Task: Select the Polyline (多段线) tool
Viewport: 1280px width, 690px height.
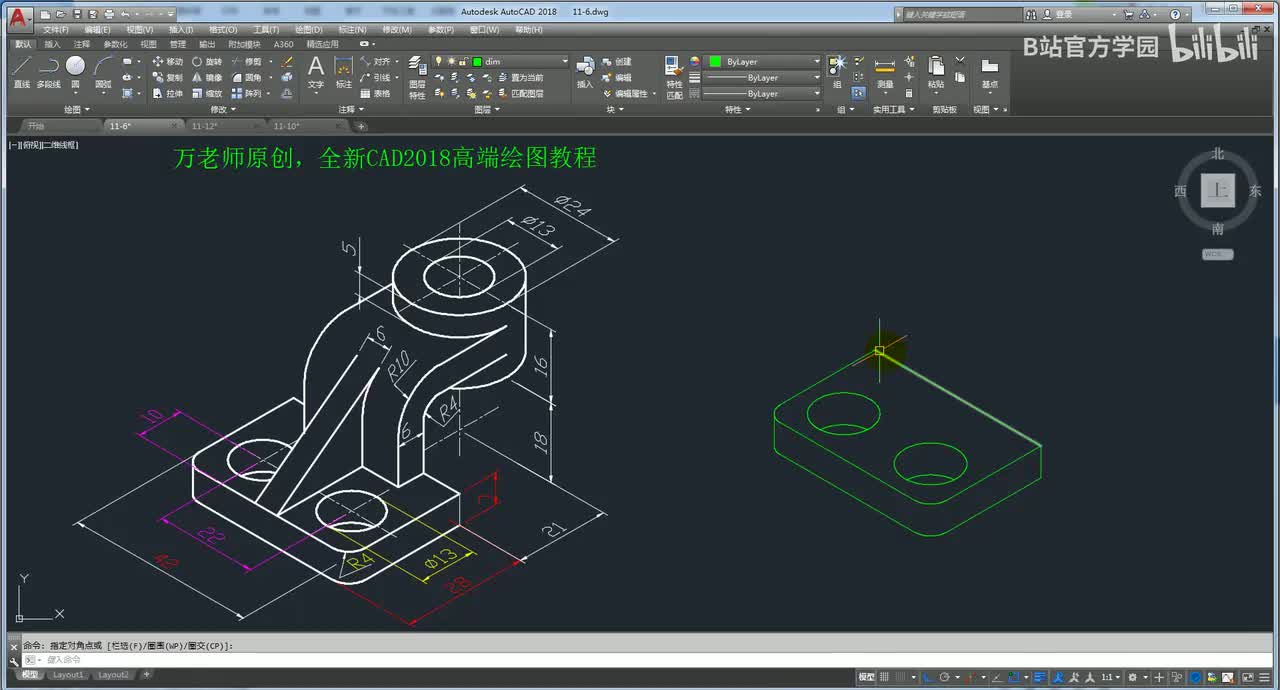Action: click(48, 72)
